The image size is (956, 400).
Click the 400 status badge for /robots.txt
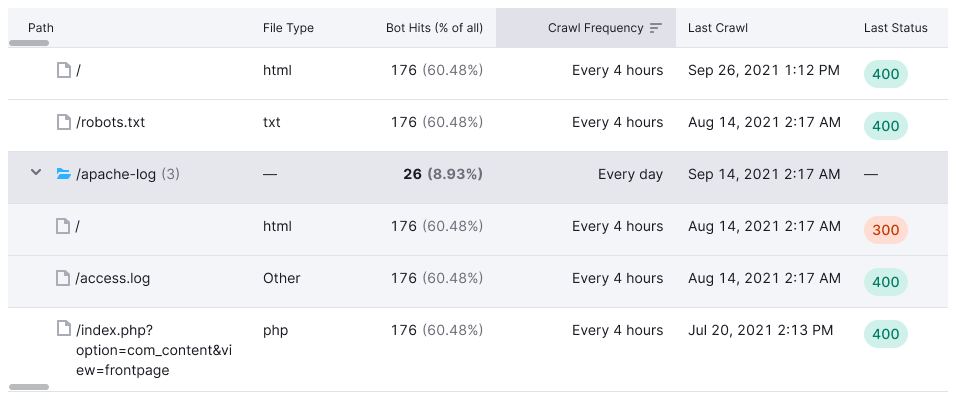point(886,126)
